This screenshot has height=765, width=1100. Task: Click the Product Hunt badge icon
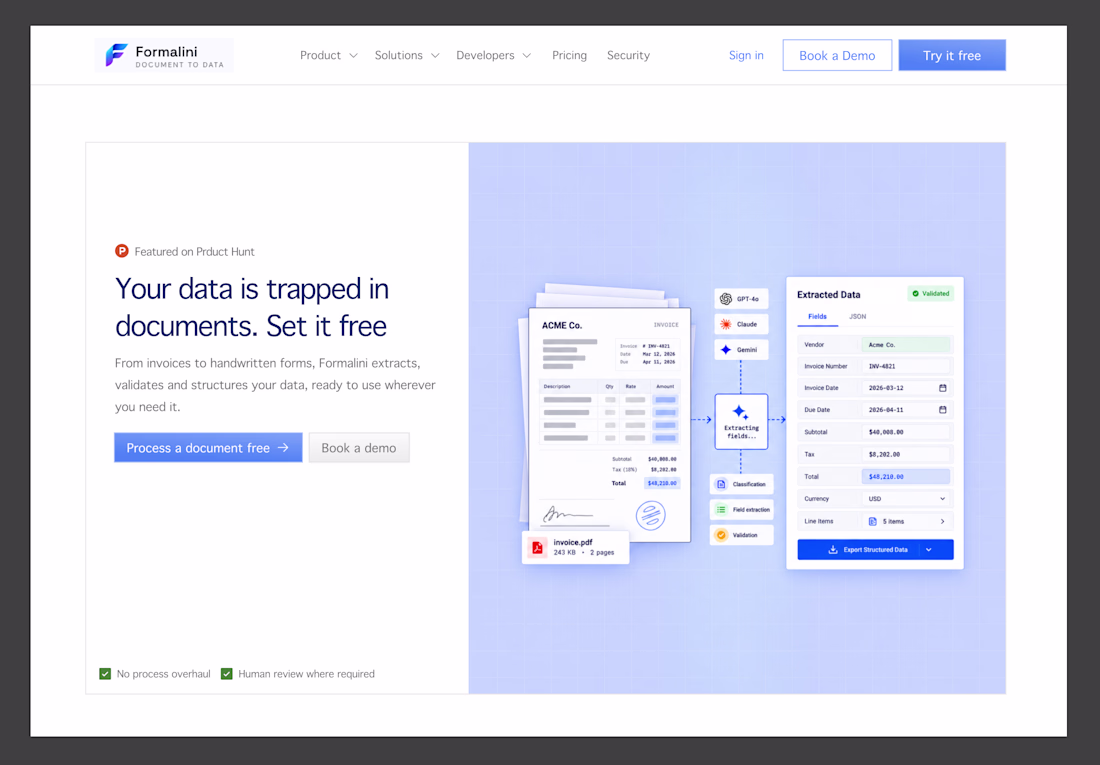122,251
